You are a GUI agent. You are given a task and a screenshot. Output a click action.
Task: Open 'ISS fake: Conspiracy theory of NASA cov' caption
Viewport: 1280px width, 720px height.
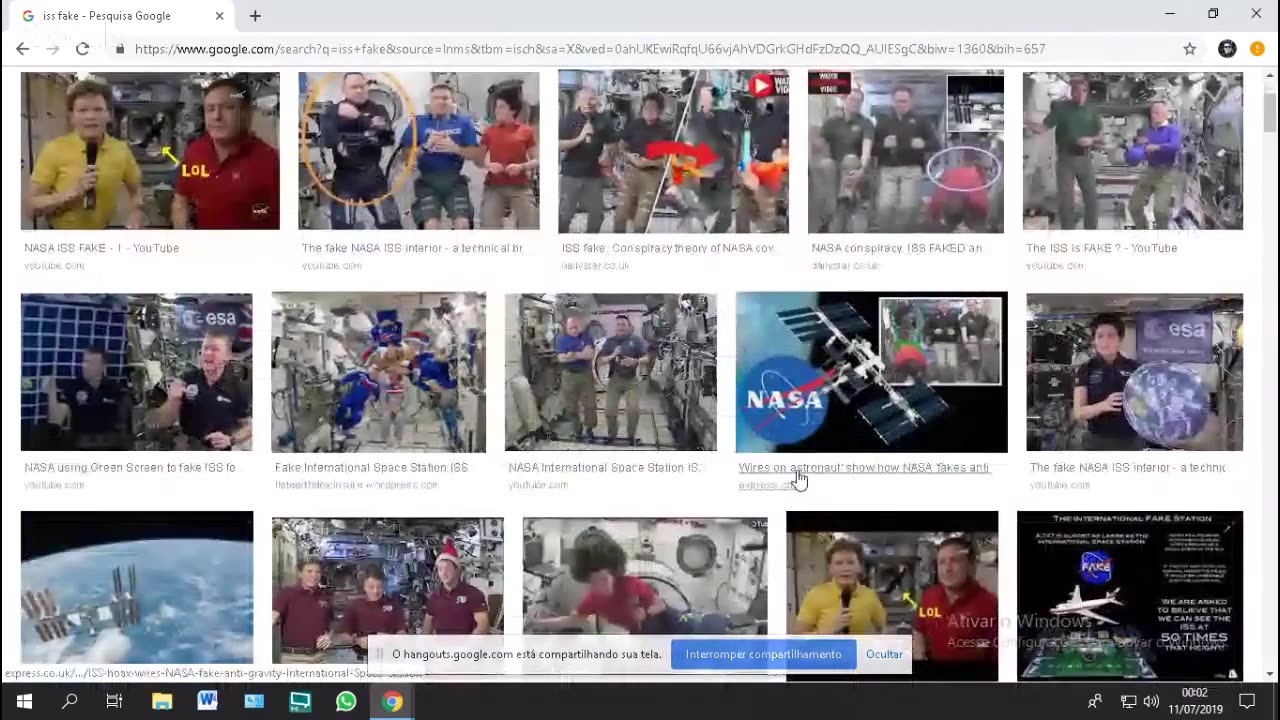pyautogui.click(x=668, y=248)
